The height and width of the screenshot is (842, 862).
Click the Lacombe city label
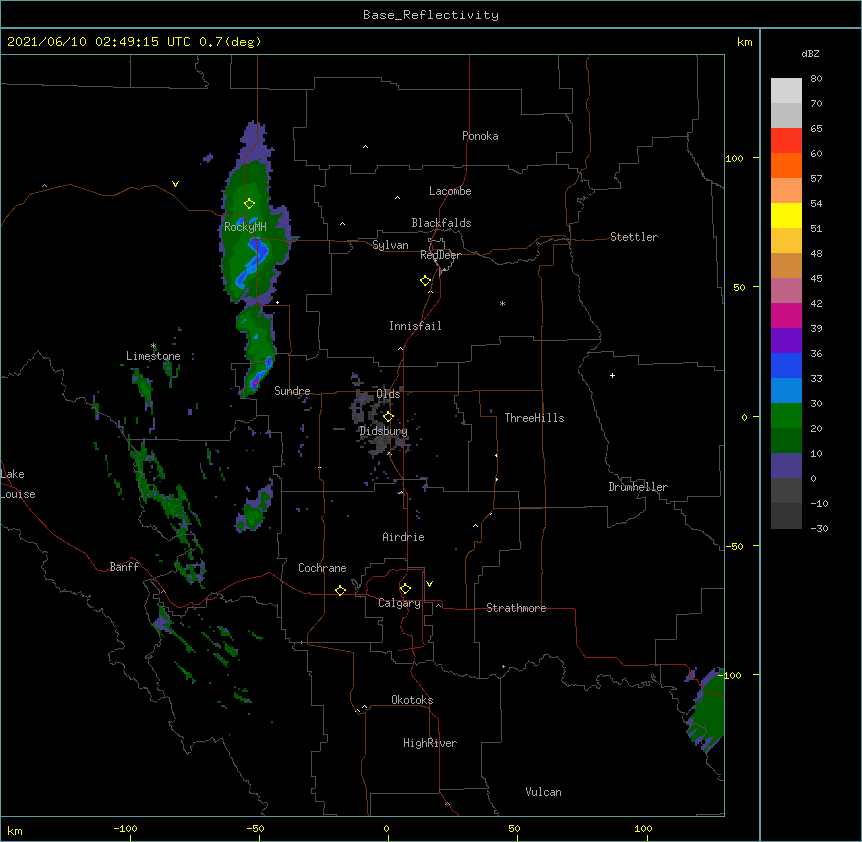450,191
